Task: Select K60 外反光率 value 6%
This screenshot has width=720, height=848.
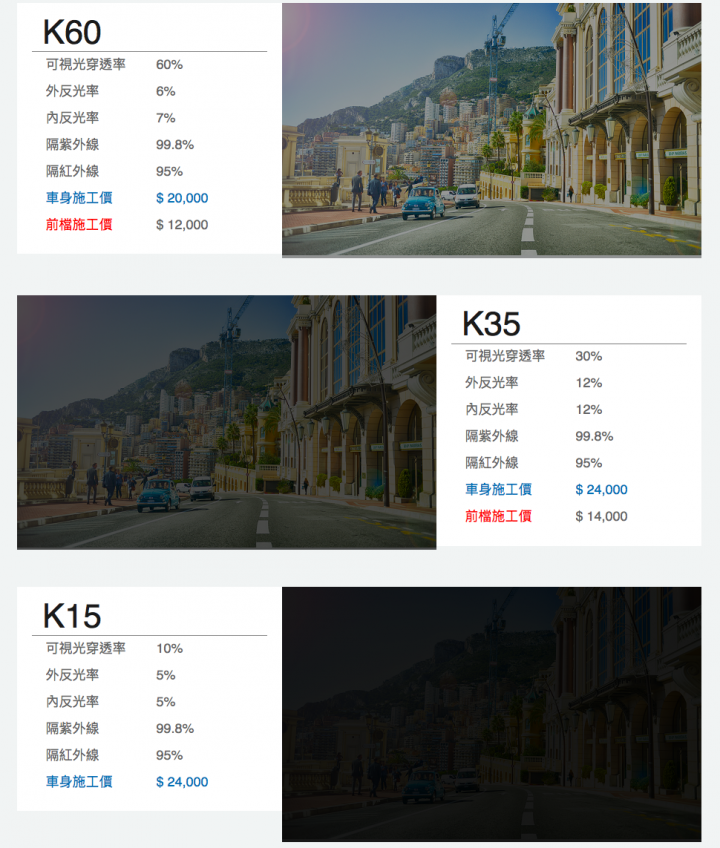Action: (166, 91)
